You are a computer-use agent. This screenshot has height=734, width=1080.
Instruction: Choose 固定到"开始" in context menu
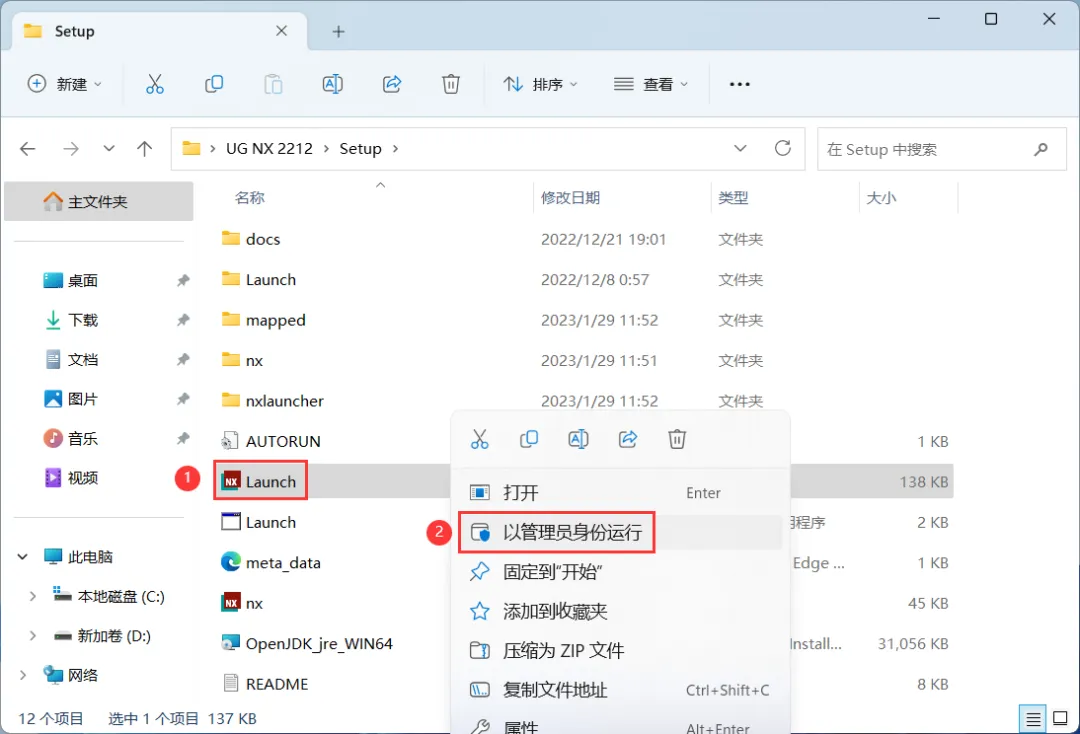(620, 572)
